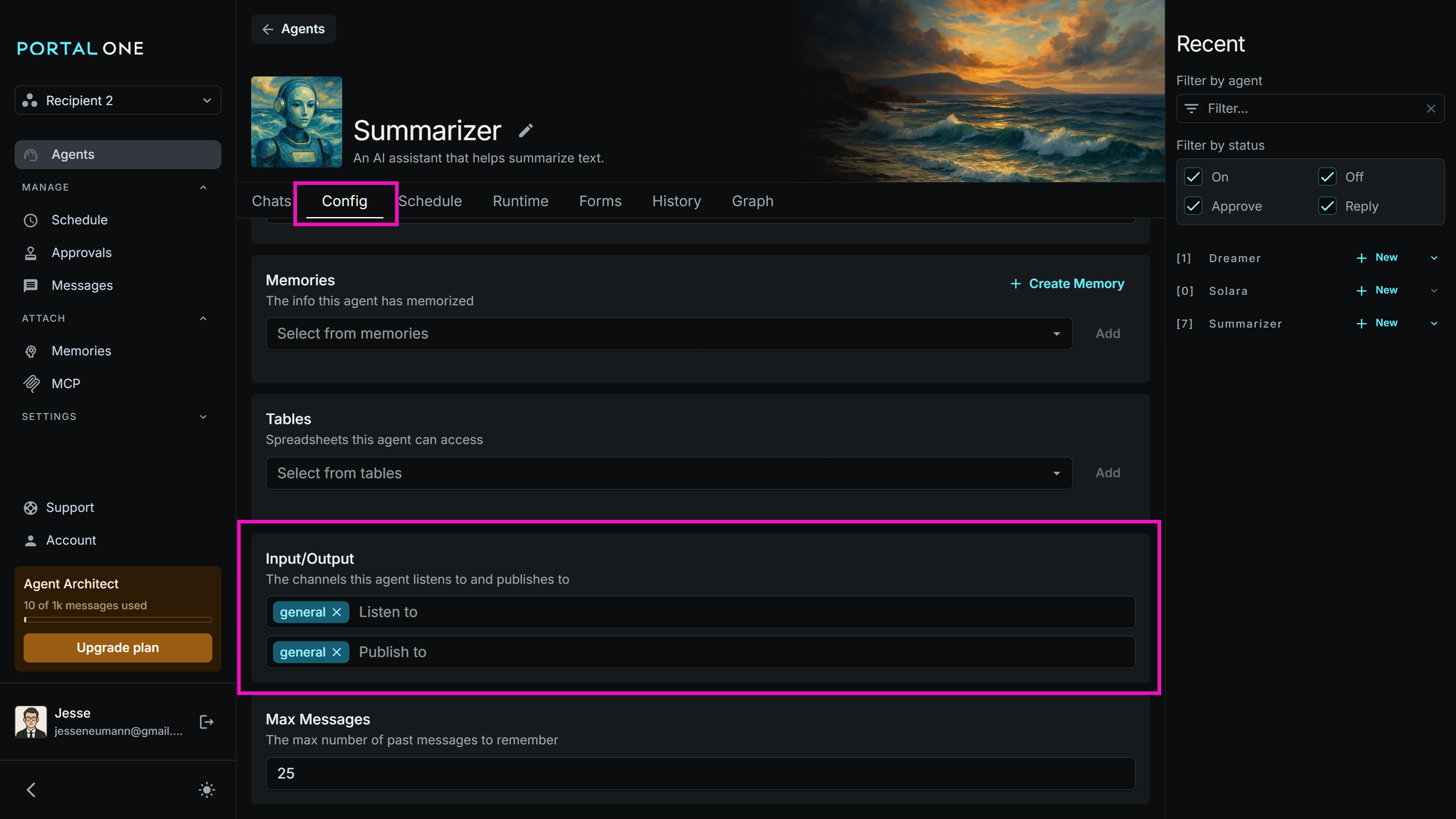Clear the agent filter with the X icon
Viewport: 1456px width, 819px height.
(1431, 108)
